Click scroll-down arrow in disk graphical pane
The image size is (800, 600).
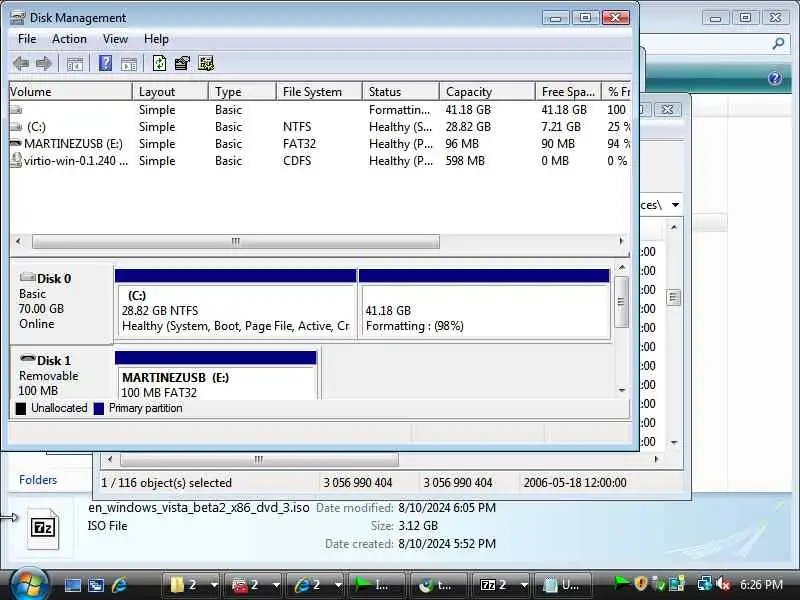622,390
